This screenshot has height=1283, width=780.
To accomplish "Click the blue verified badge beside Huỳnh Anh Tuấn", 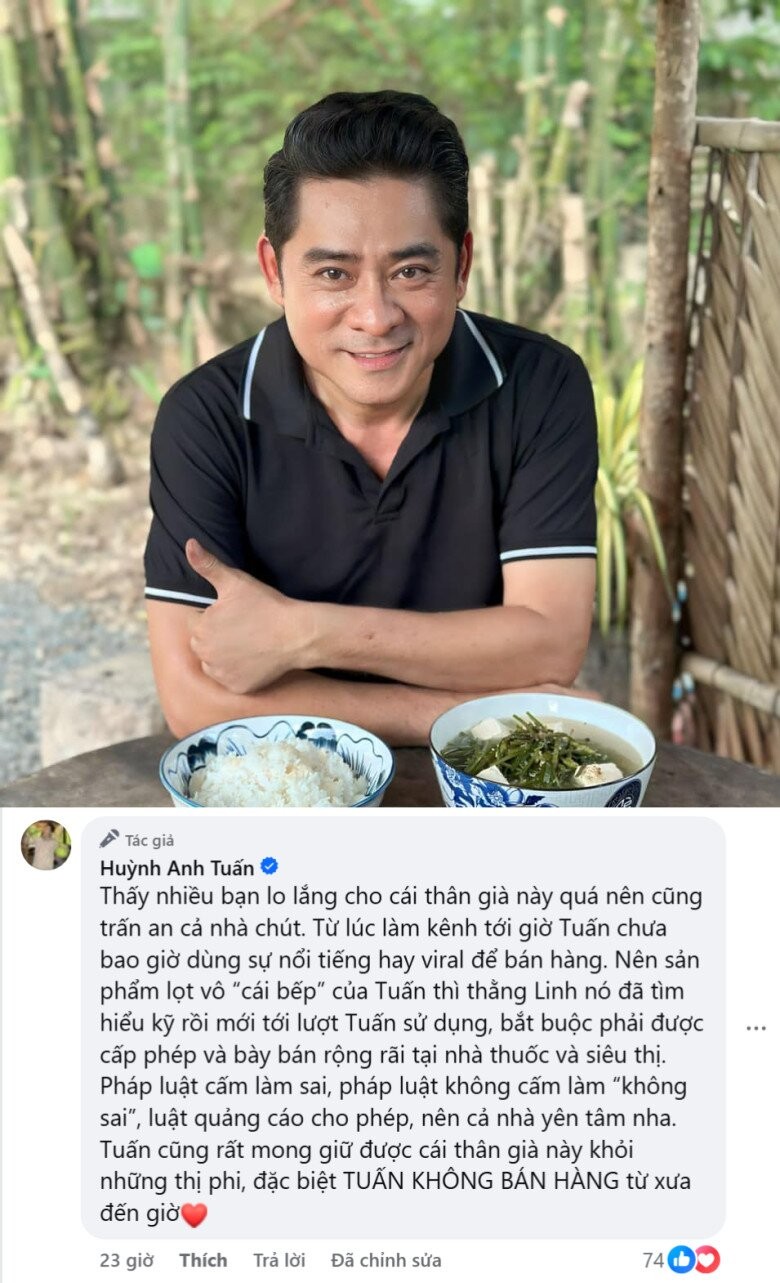I will (x=269, y=866).
